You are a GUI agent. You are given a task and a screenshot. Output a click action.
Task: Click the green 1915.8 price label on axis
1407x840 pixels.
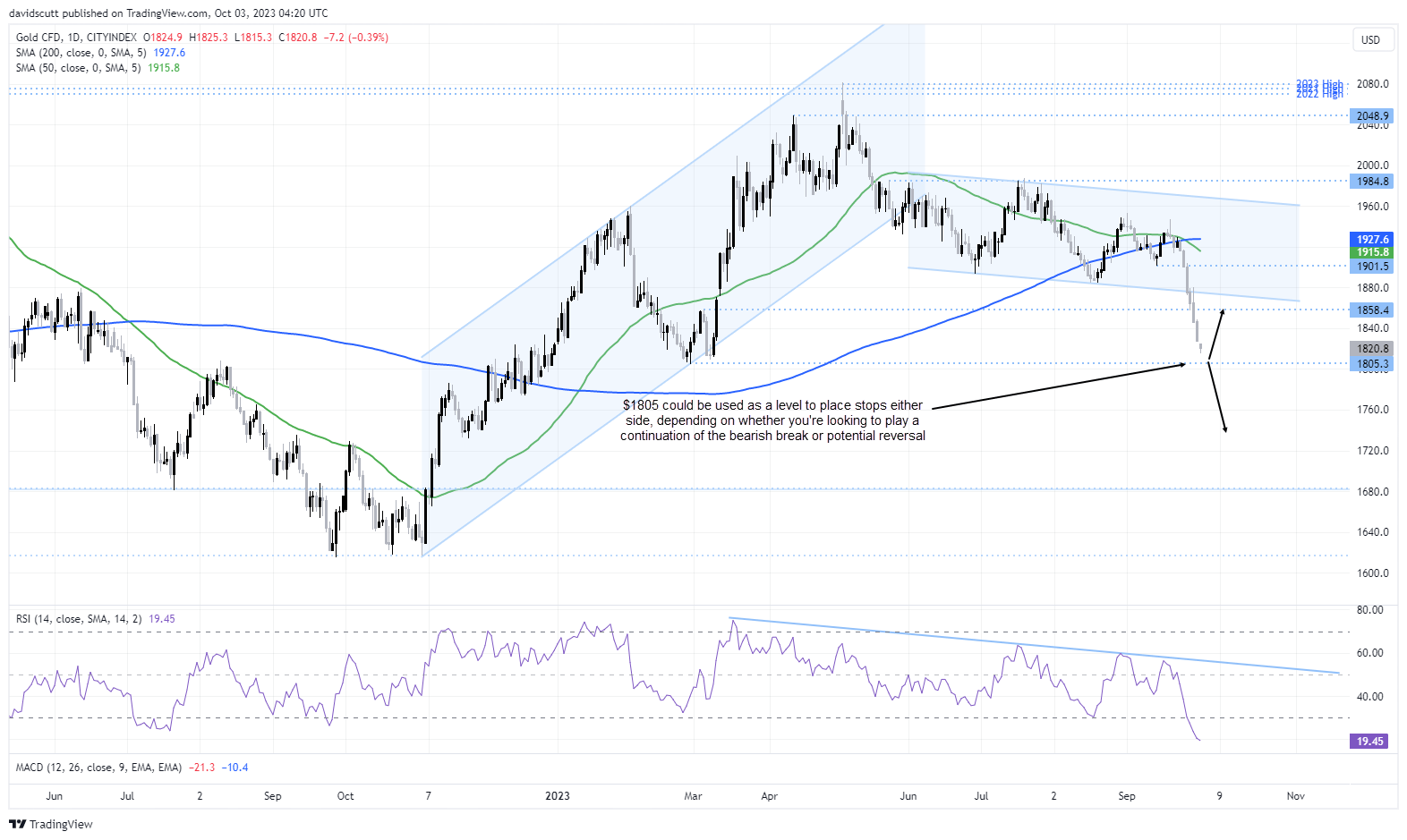tap(1371, 252)
